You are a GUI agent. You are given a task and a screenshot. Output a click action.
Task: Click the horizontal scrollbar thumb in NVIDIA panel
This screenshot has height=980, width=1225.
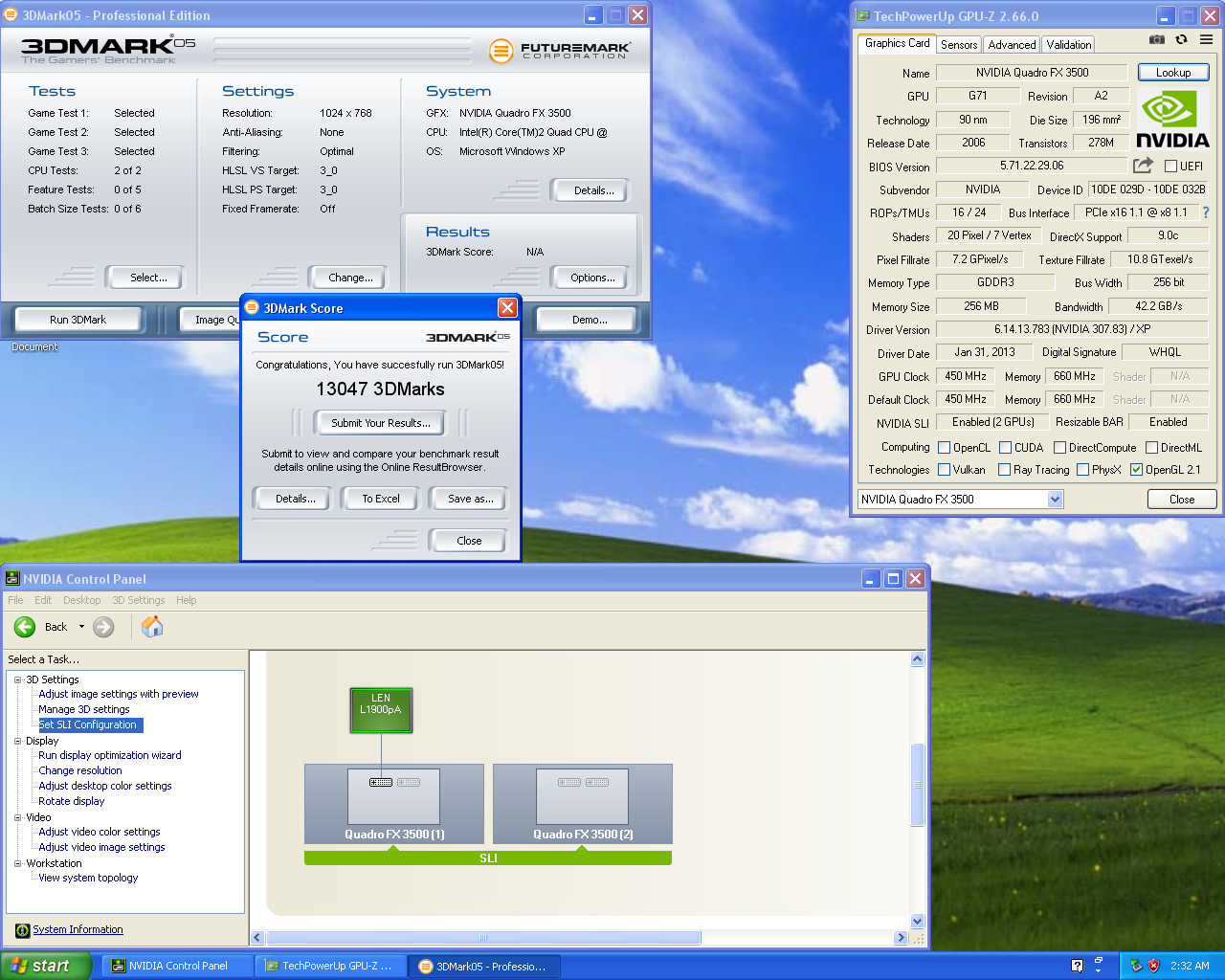(483, 938)
